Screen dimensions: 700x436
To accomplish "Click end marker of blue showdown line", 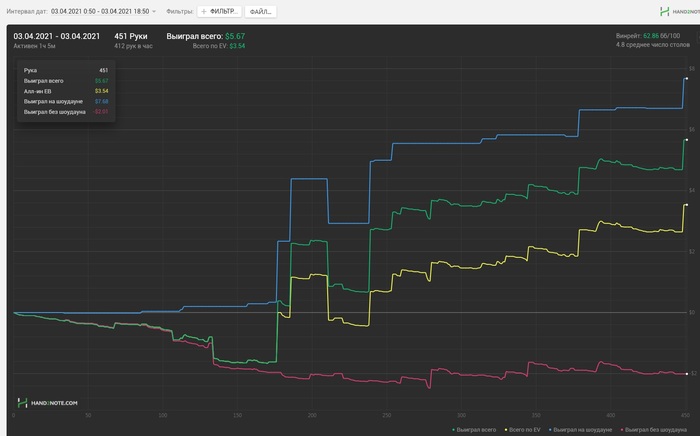I will pyautogui.click(x=687, y=79).
